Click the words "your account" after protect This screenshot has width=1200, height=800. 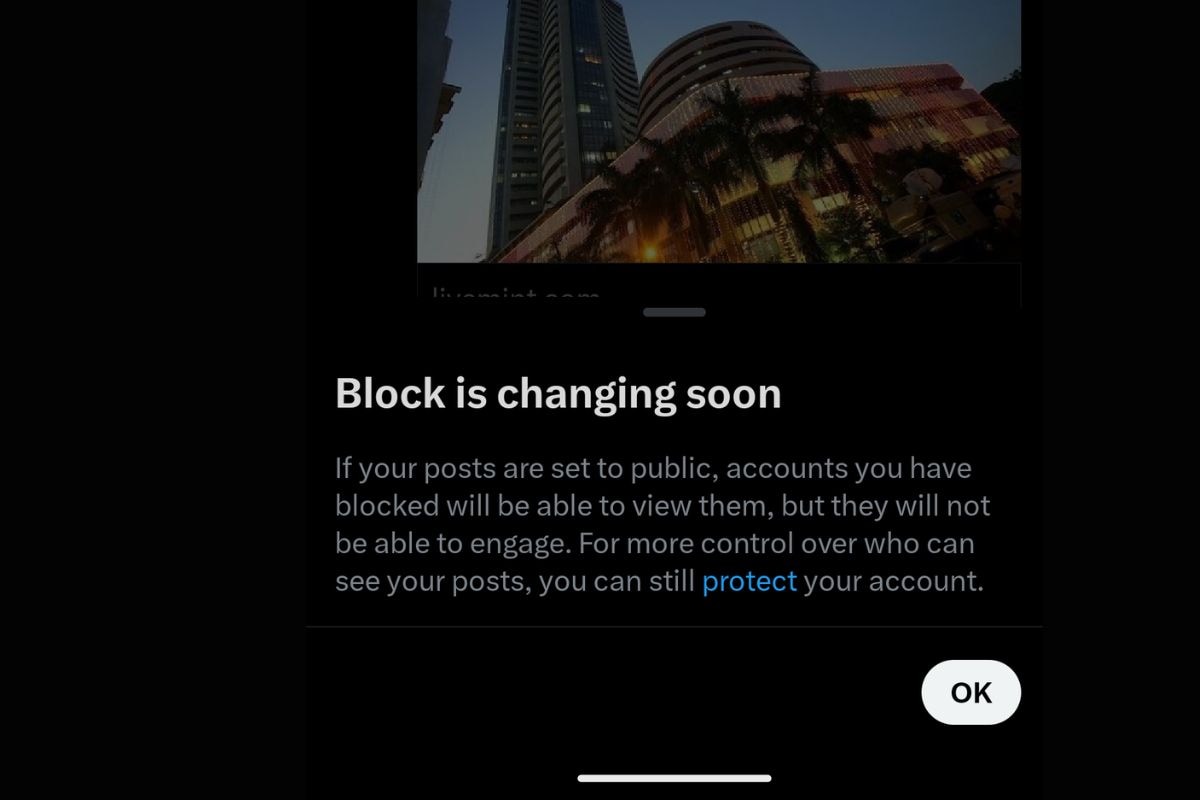tap(890, 581)
